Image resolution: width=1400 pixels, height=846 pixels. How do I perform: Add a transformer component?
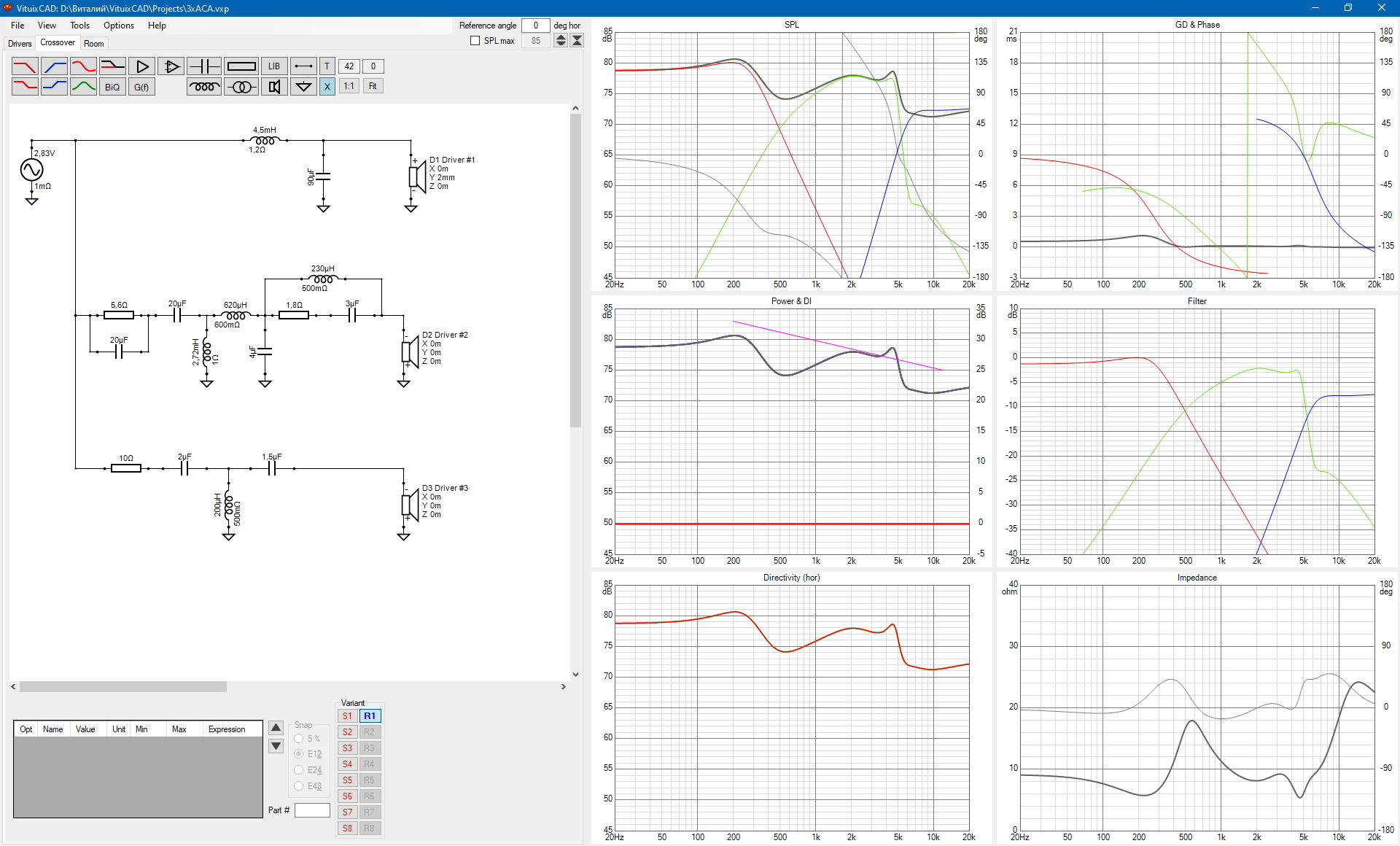pyautogui.click(x=241, y=87)
